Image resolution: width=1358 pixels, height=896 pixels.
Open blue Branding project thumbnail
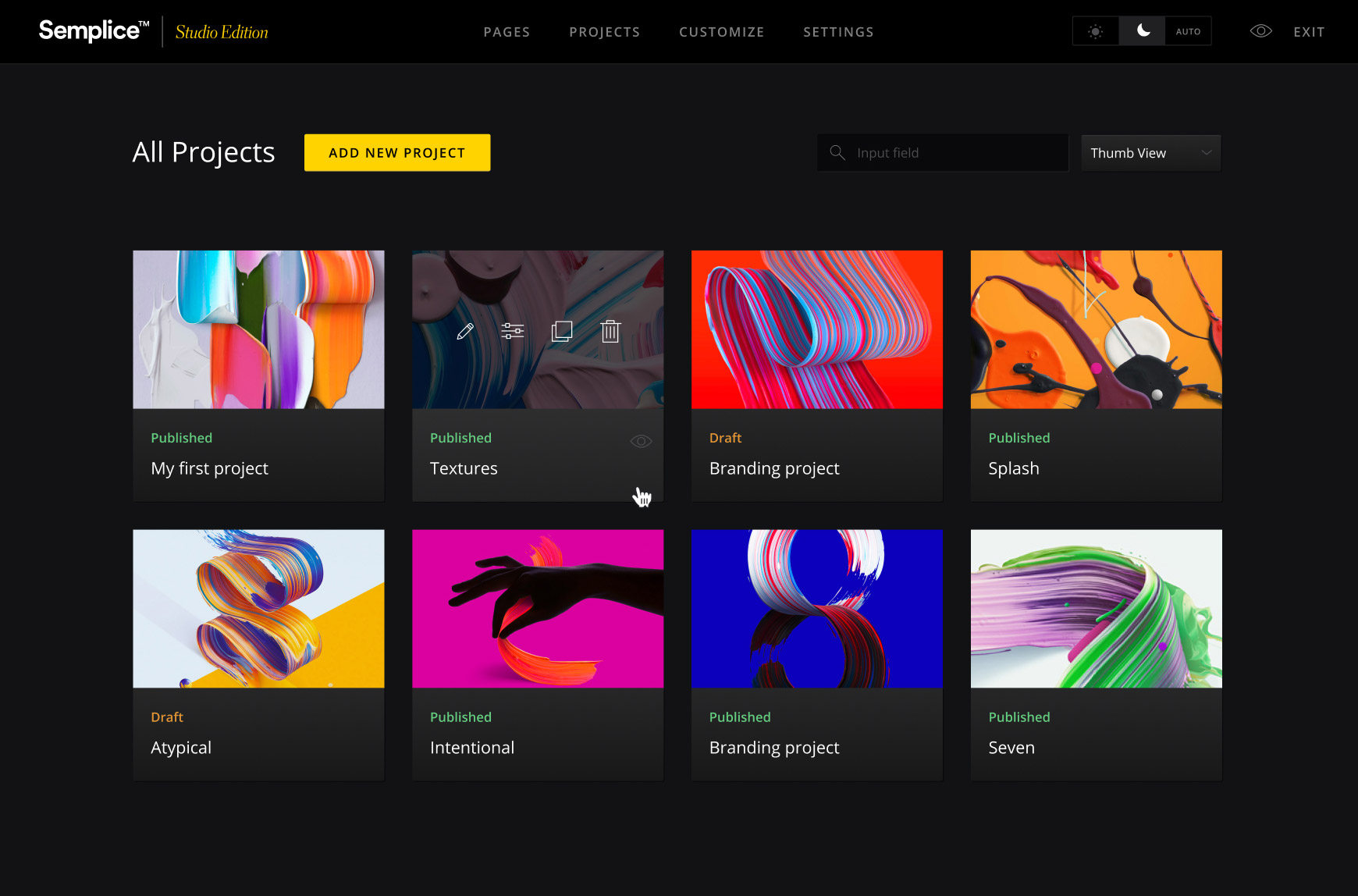pyautogui.click(x=817, y=609)
